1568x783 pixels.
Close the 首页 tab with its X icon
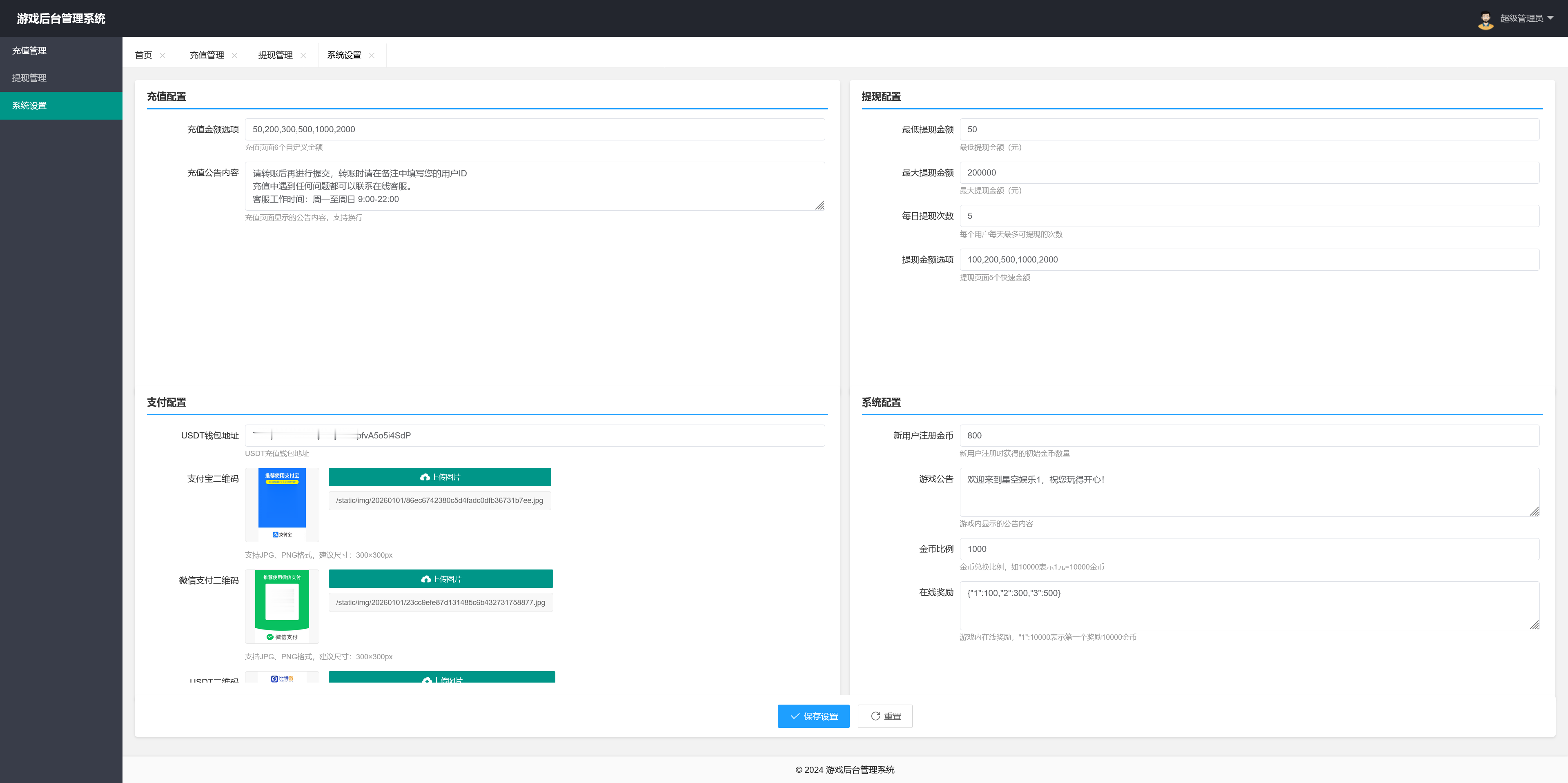click(x=163, y=56)
